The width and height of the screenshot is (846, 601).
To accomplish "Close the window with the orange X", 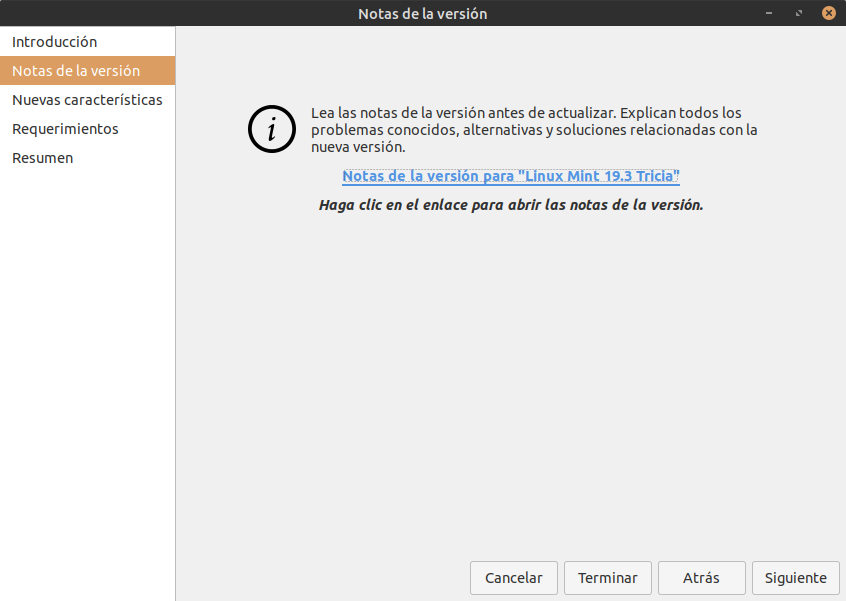I will [829, 13].
